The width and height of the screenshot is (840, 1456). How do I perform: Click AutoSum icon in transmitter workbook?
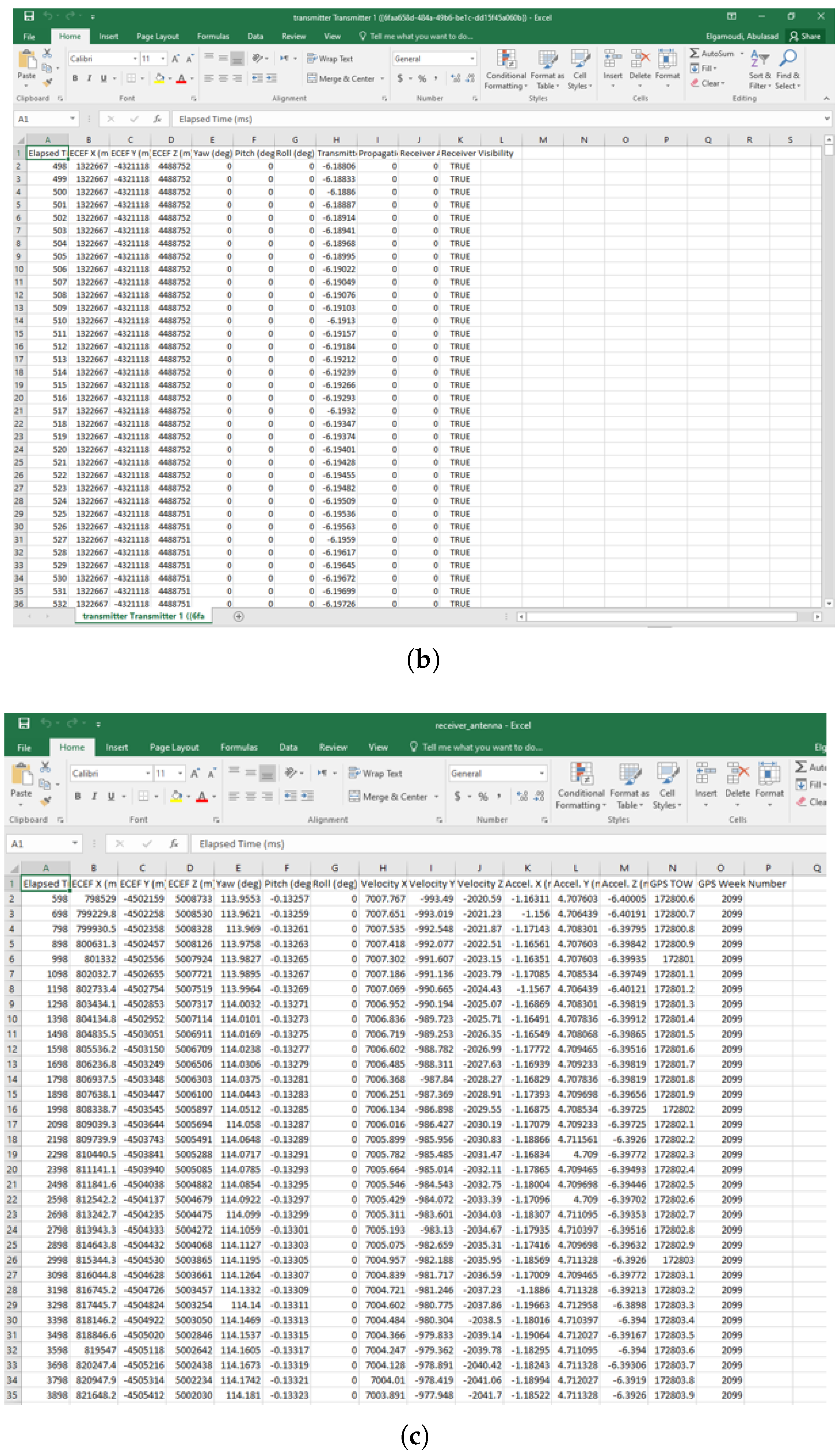click(x=695, y=53)
